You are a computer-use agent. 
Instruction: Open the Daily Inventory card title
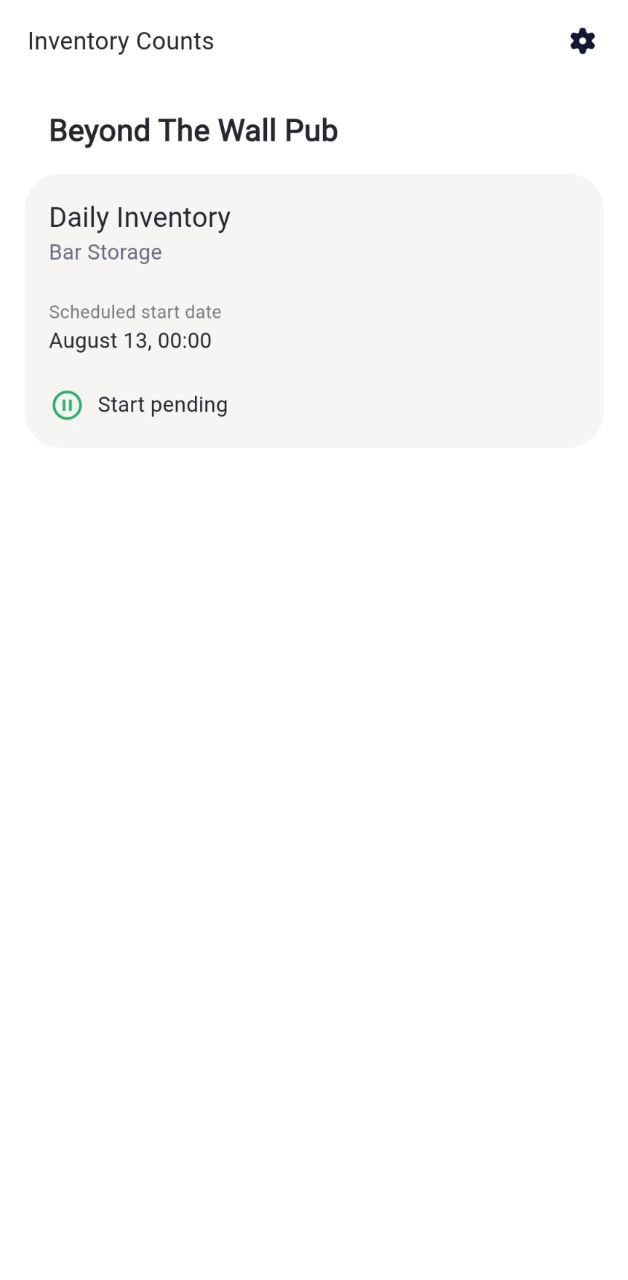pos(140,218)
